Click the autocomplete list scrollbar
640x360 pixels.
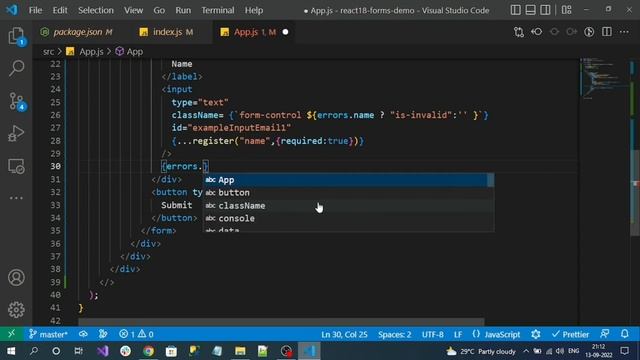(x=491, y=180)
